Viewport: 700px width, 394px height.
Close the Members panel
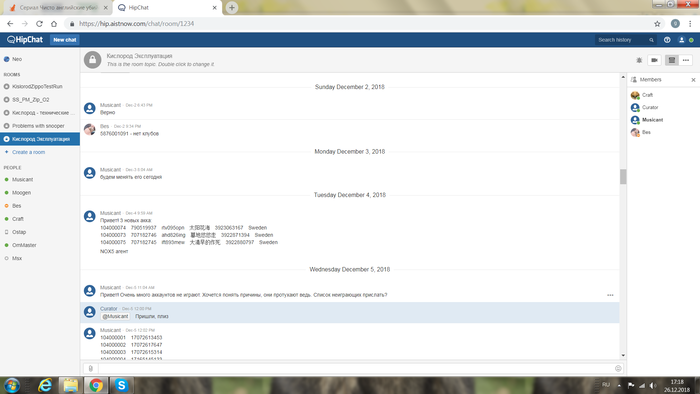pyautogui.click(x=693, y=80)
